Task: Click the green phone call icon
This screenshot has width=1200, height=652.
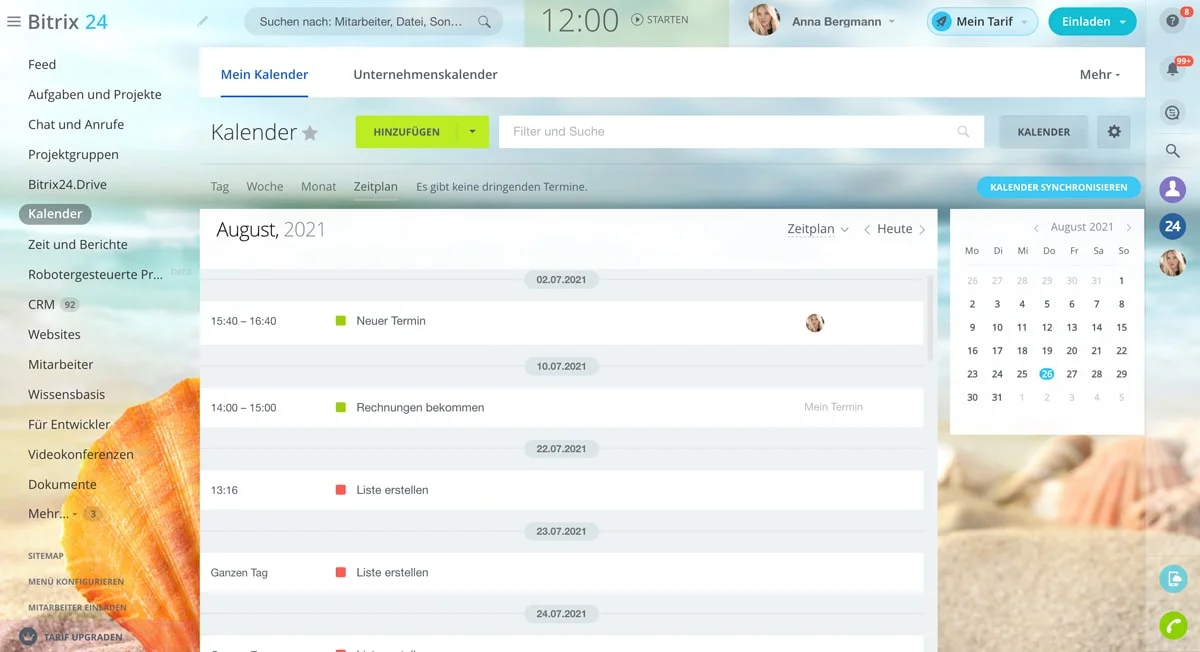Action: tap(1173, 626)
